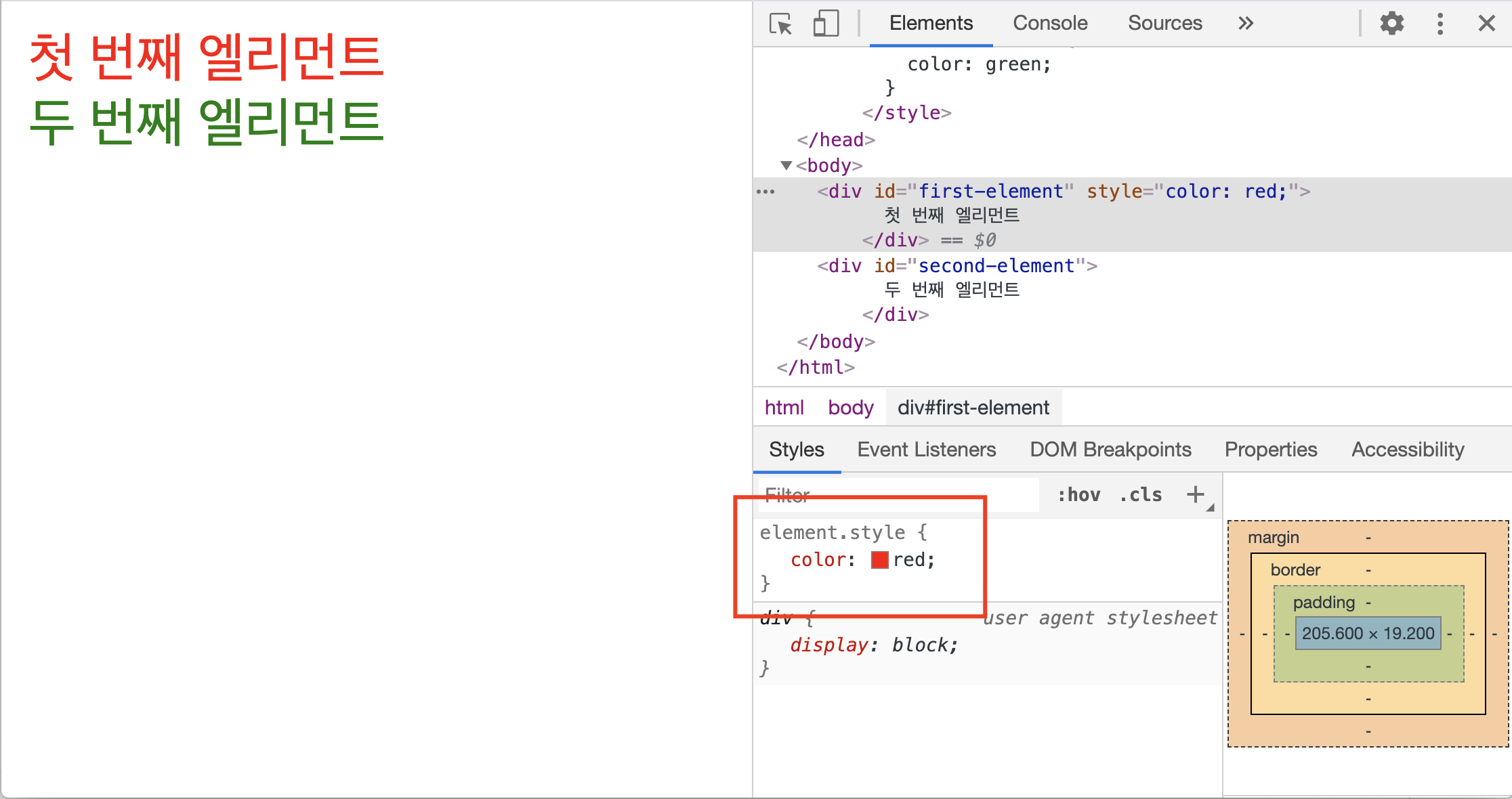The height and width of the screenshot is (799, 1512).
Task: Collapse the body tag tree node
Action: (x=786, y=165)
